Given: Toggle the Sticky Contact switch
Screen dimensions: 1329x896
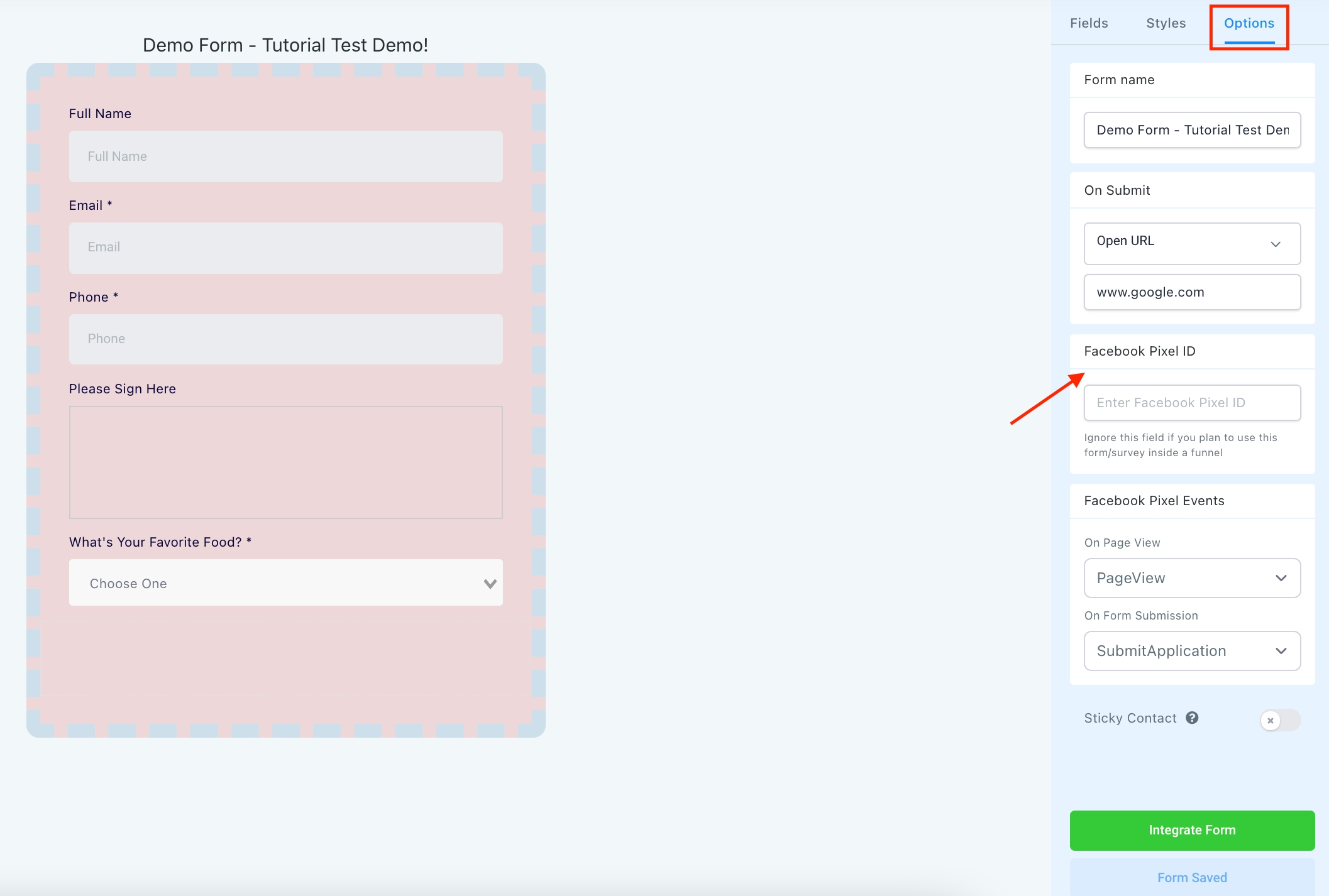Looking at the screenshot, I should coord(1279,720).
